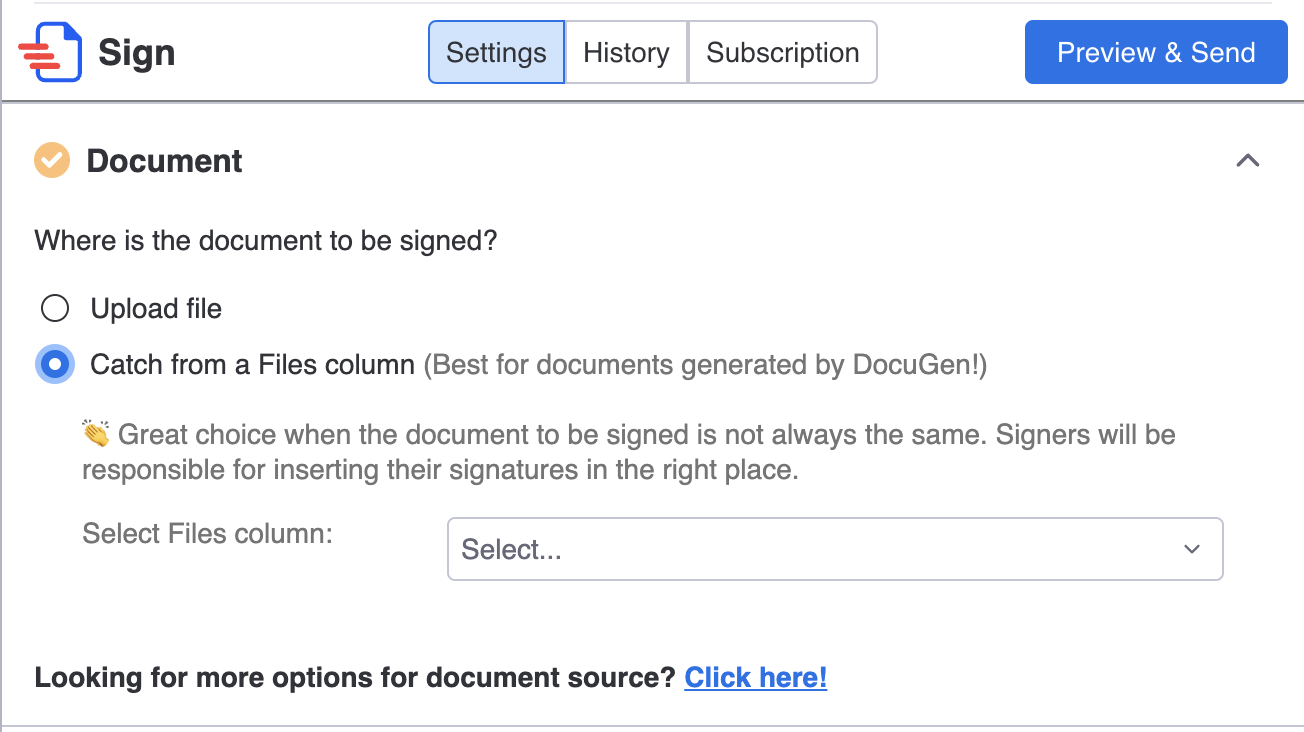The image size is (1304, 732).
Task: Click the Document section heading
Action: 164,161
